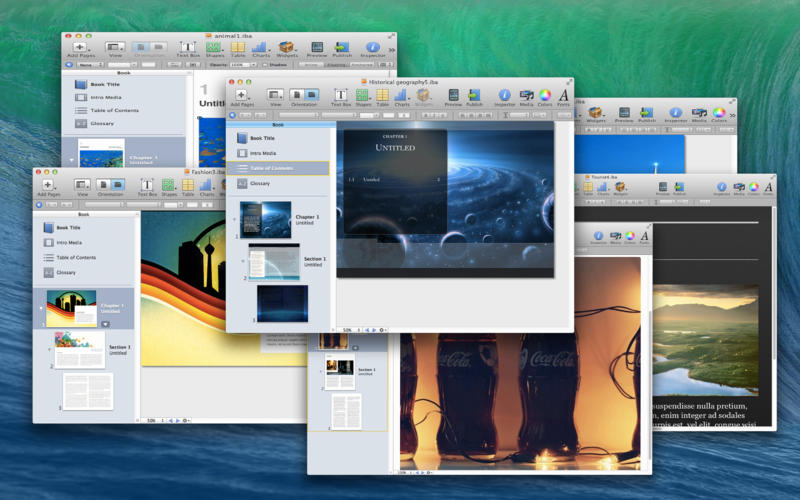Click Media icon in Historical geography5 toolbar
This screenshot has width=800, height=500.
(526, 96)
